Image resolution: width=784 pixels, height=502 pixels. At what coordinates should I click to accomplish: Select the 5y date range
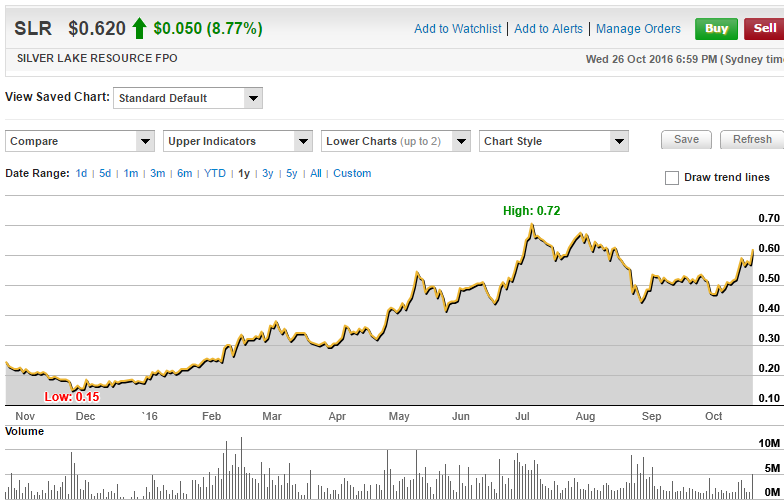click(292, 174)
